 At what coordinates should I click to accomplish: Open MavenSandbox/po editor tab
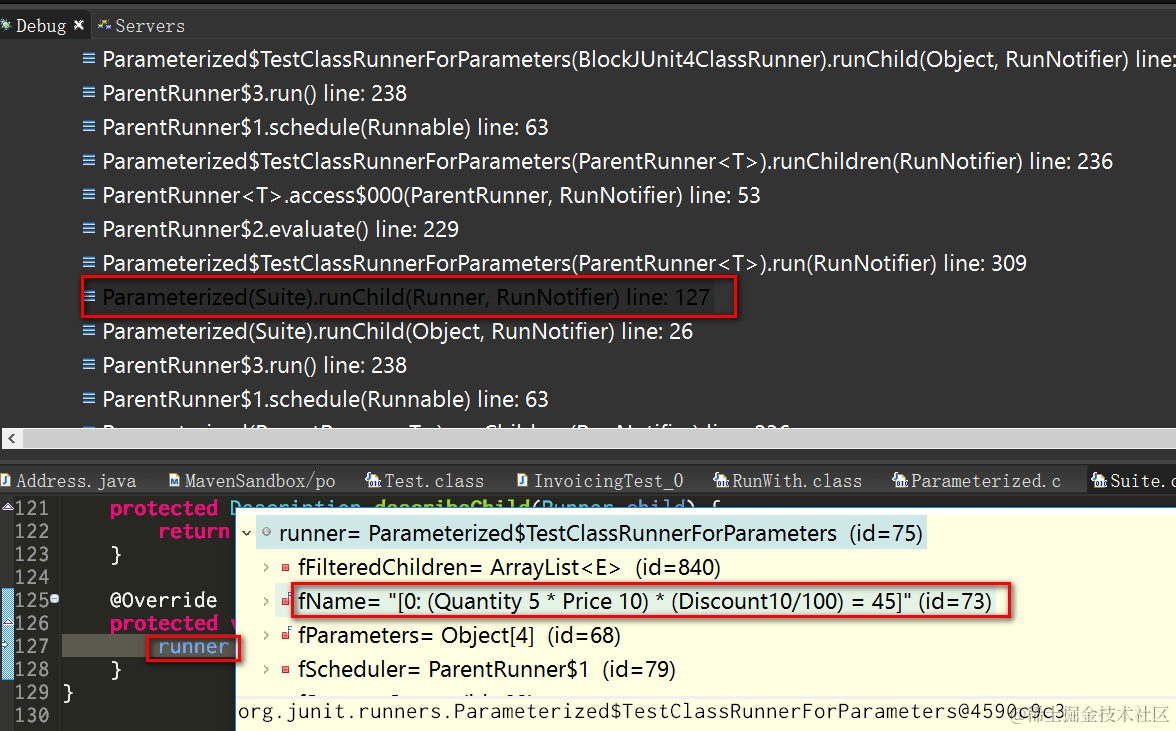coord(252,481)
